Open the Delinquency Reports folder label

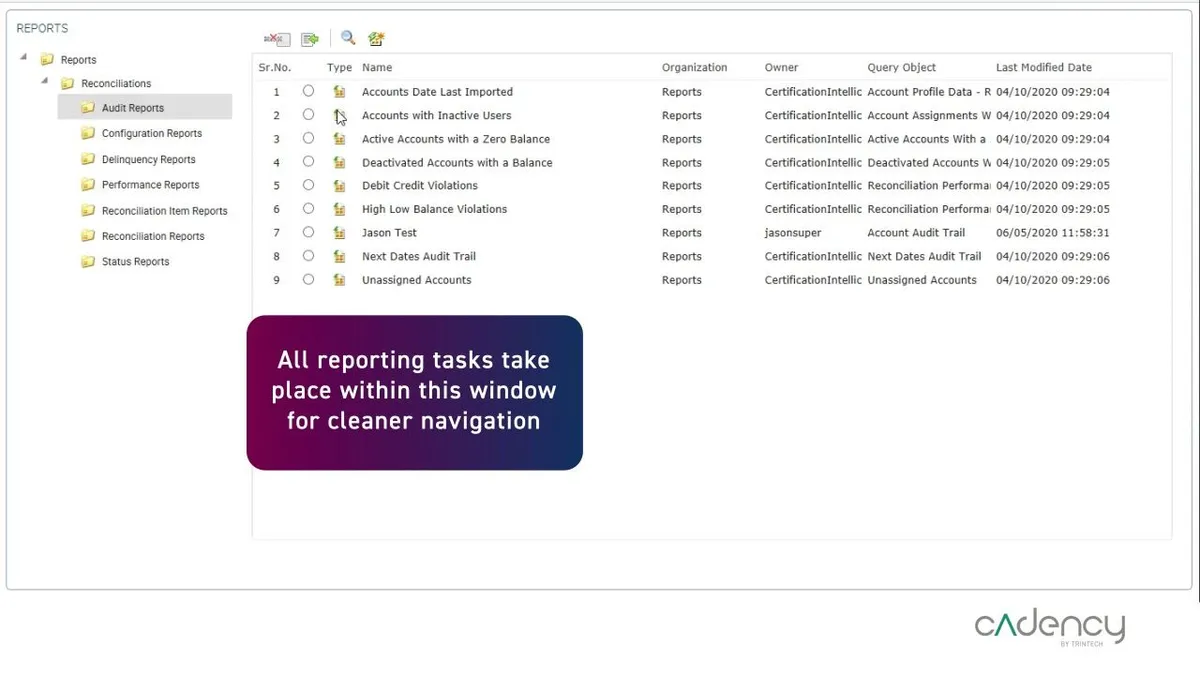[x=149, y=159]
